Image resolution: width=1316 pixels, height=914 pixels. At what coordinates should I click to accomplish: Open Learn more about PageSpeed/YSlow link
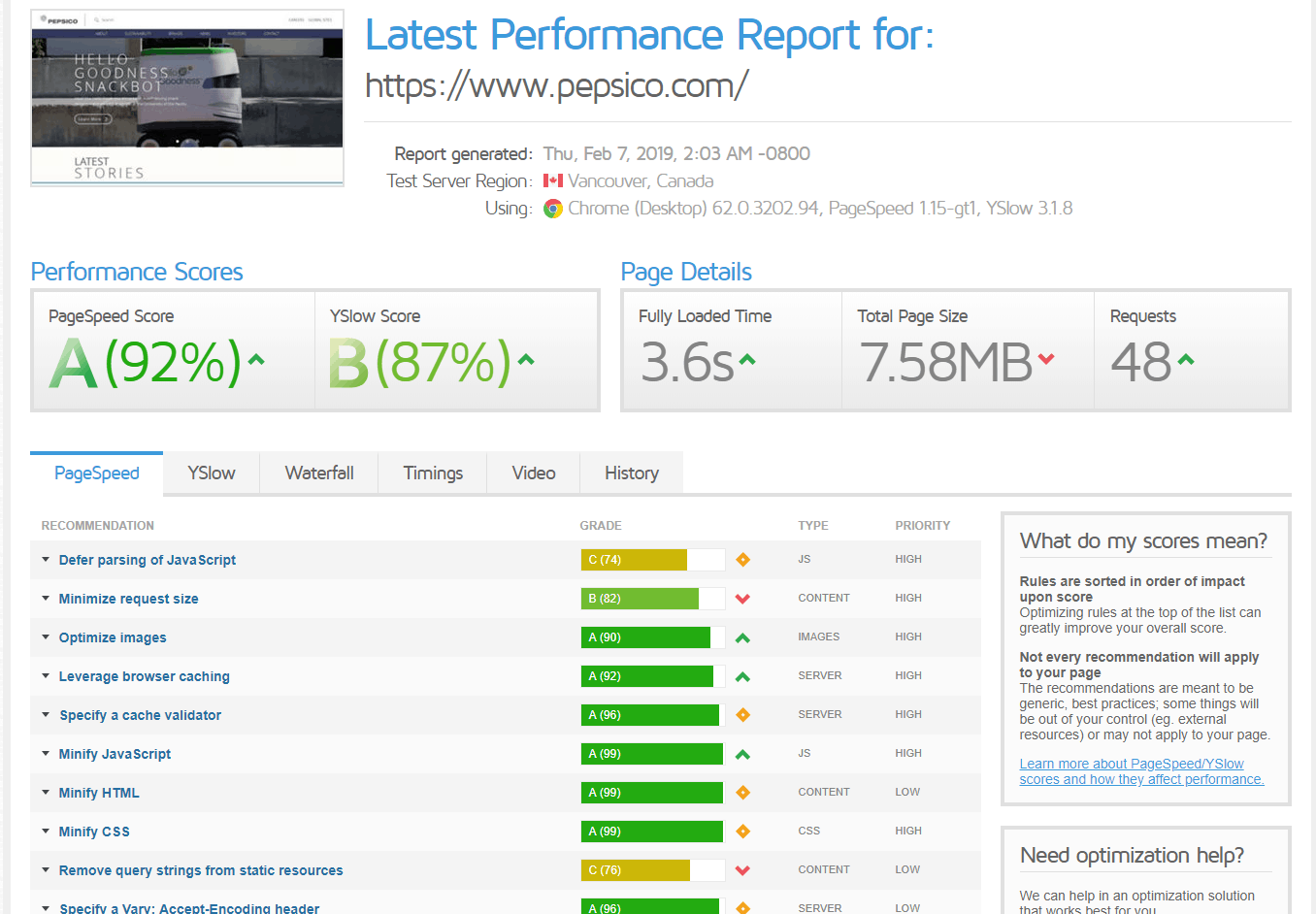pos(1141,771)
